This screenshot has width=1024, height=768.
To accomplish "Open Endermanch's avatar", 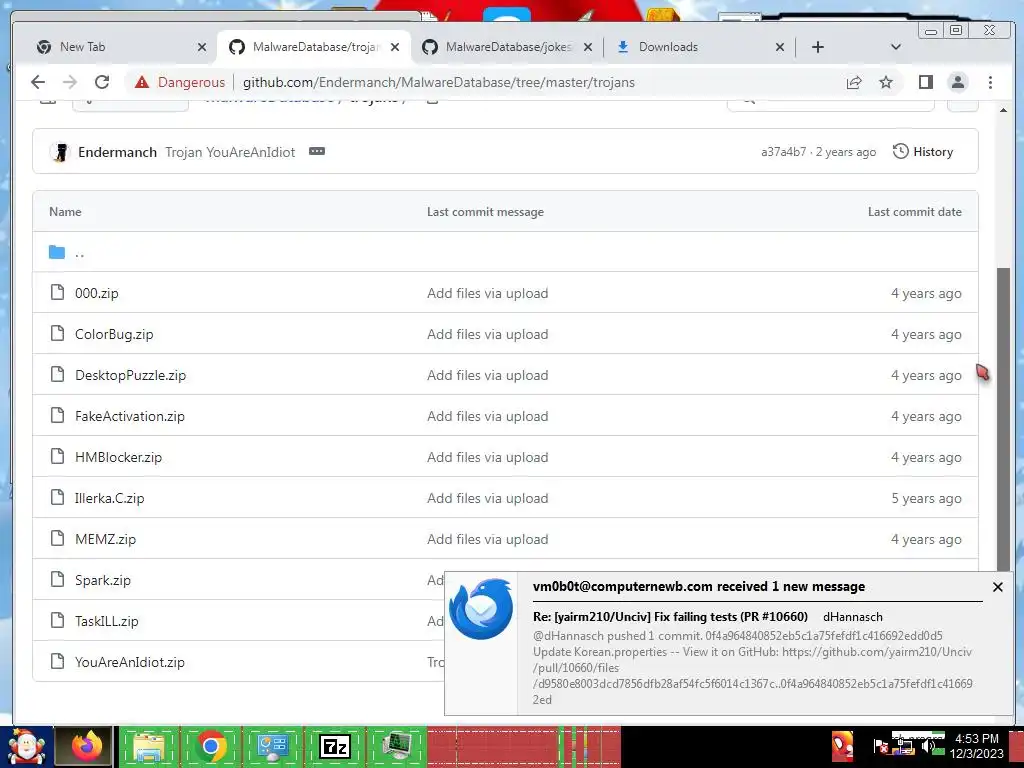I will [x=60, y=152].
